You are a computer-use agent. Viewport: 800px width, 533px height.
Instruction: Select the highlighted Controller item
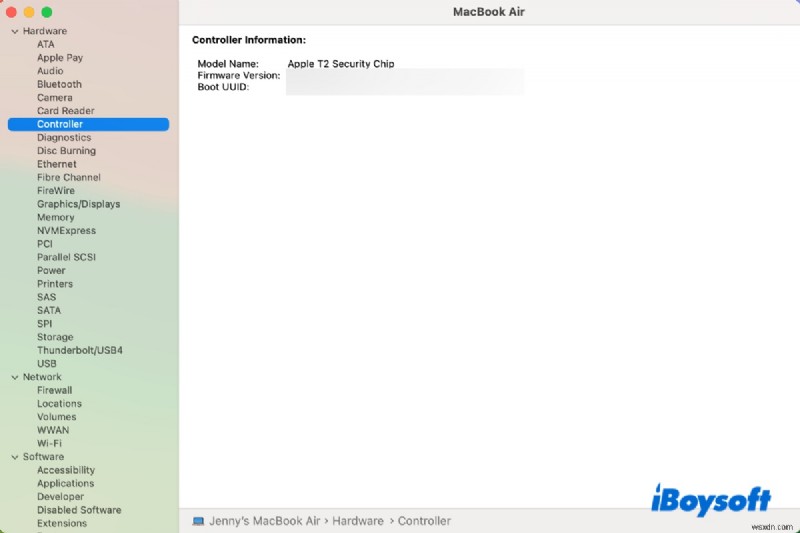[88, 124]
